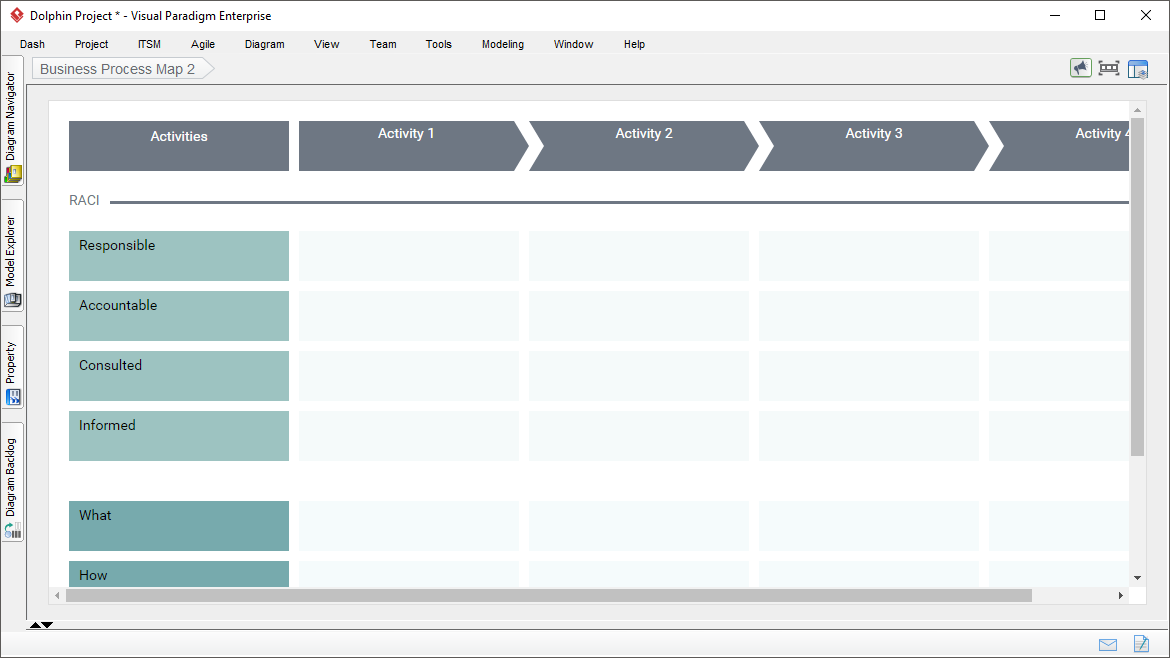Open the Team menu
The height and width of the screenshot is (658, 1170).
point(383,44)
